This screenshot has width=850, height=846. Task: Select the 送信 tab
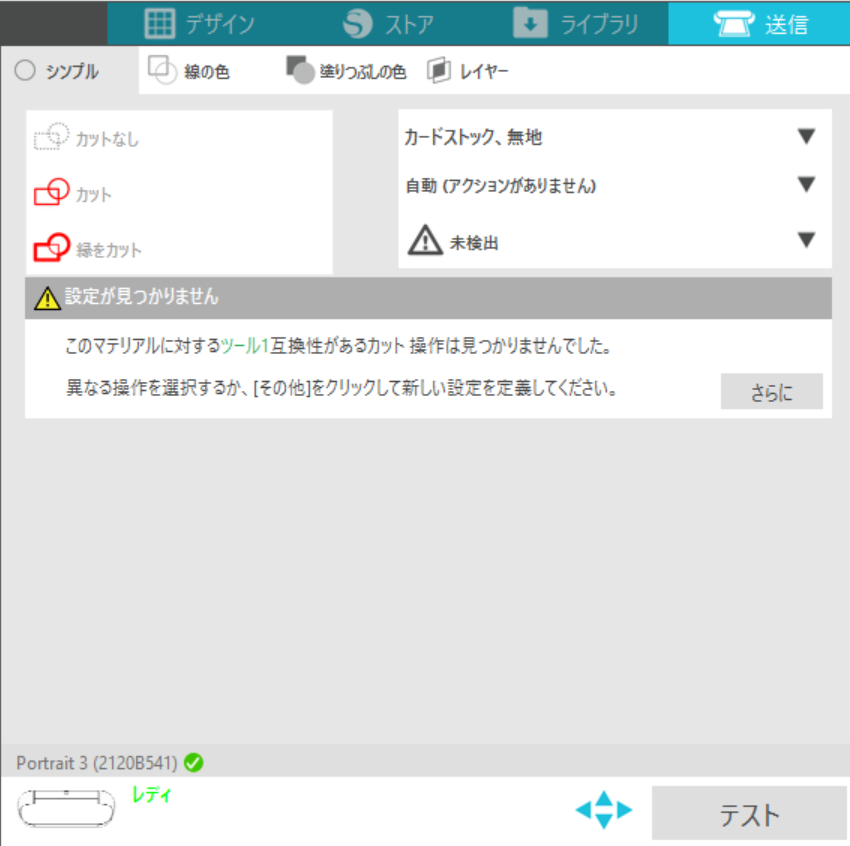pyautogui.click(x=759, y=23)
